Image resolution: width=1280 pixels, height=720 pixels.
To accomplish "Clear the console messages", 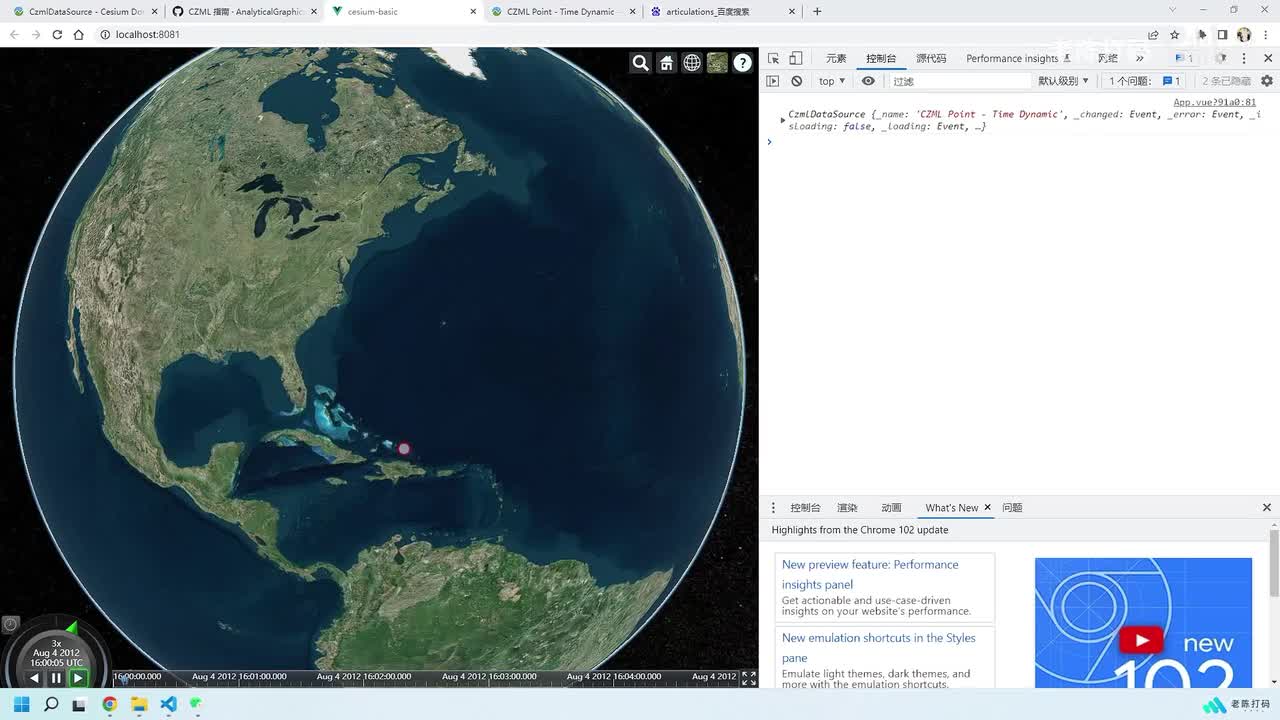I will pos(796,81).
